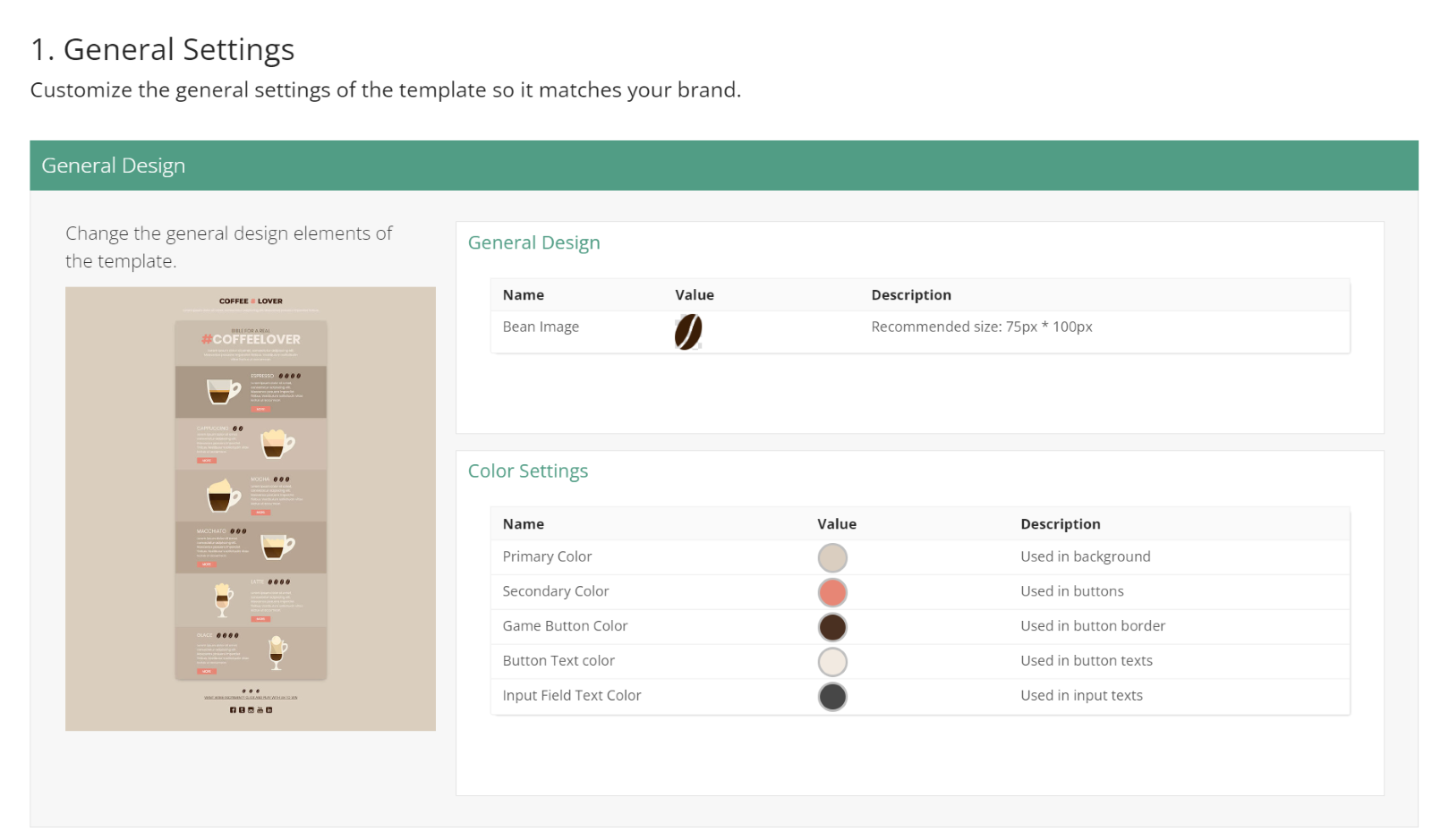Click the Tumblr icon in the template footer

pyautogui.click(x=242, y=709)
